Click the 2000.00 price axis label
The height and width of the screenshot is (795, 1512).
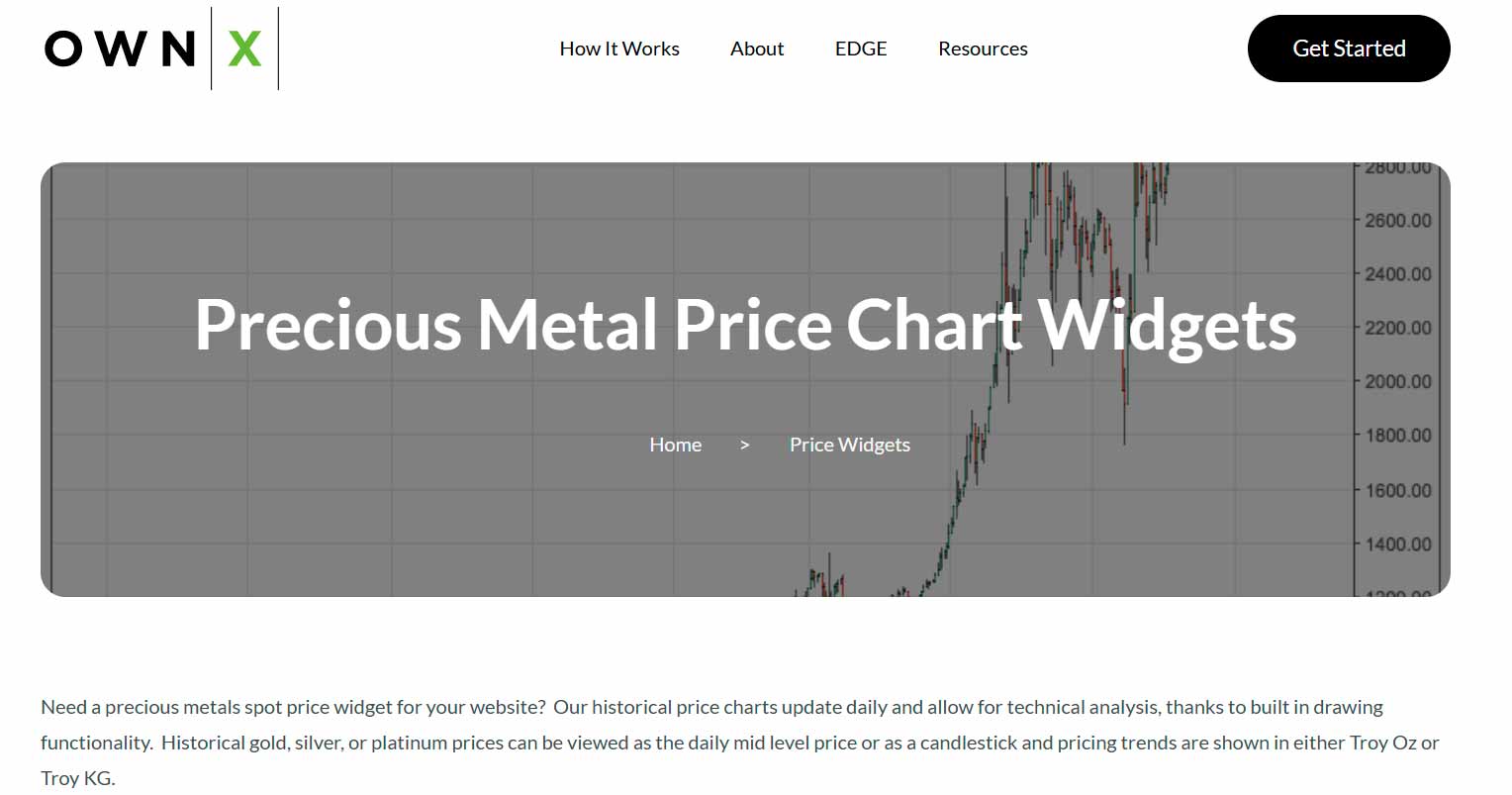coord(1398,381)
